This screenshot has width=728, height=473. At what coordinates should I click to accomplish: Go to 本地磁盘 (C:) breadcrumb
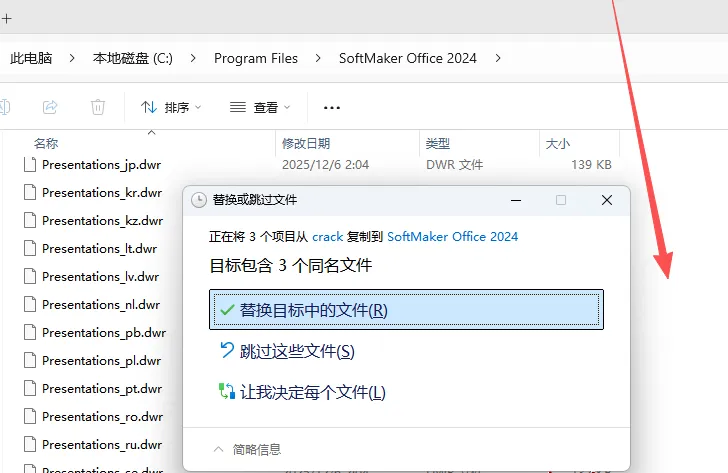132,58
